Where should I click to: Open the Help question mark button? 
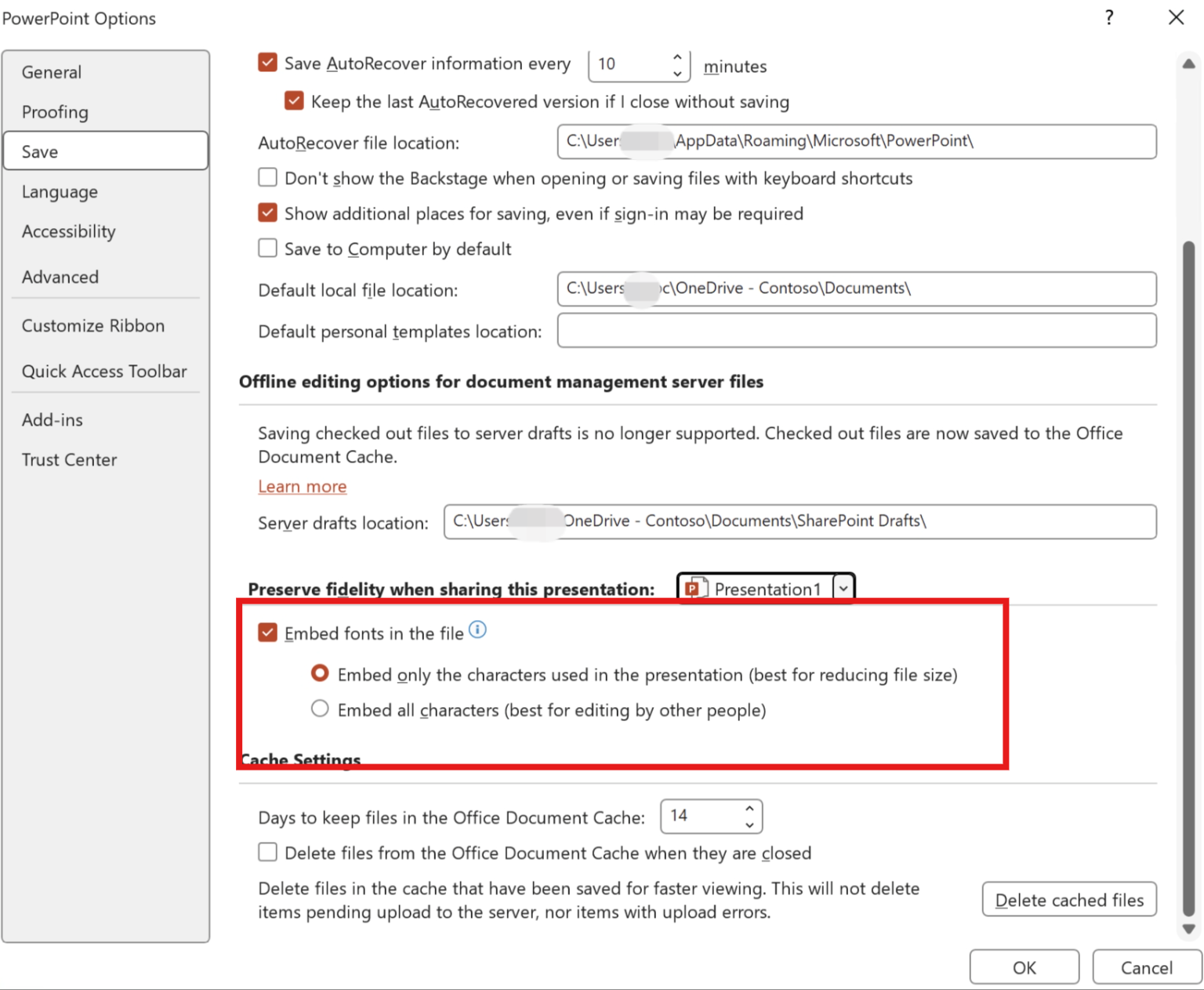[1109, 17]
